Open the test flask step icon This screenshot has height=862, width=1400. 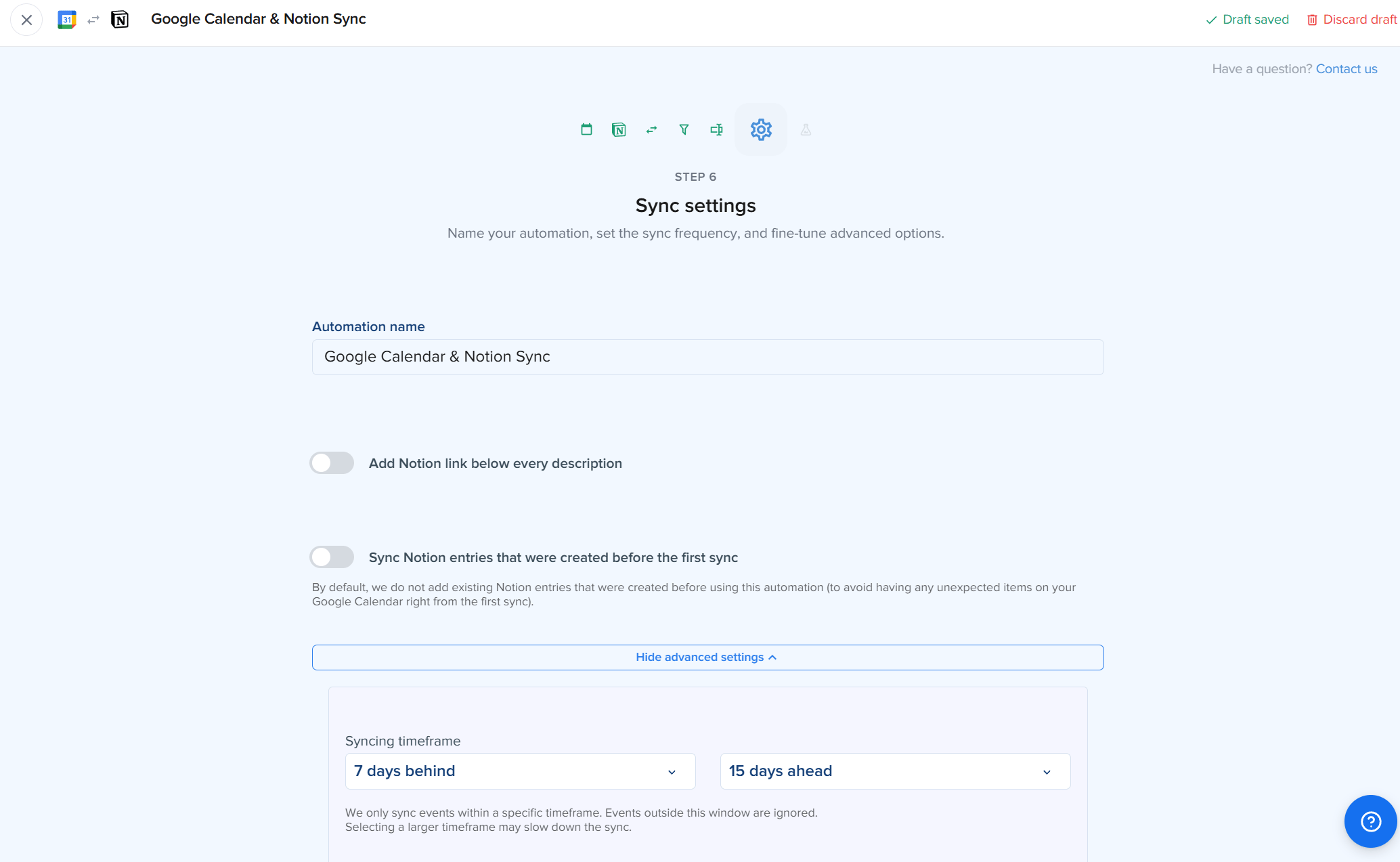(x=806, y=129)
